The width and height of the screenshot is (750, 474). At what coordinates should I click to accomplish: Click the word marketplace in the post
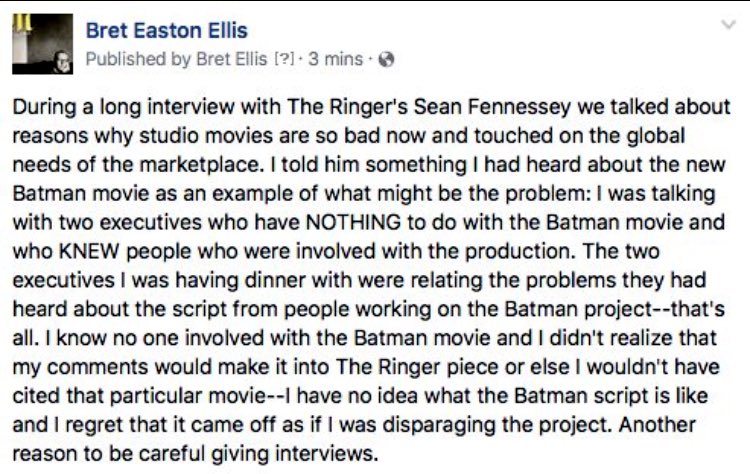pos(200,165)
